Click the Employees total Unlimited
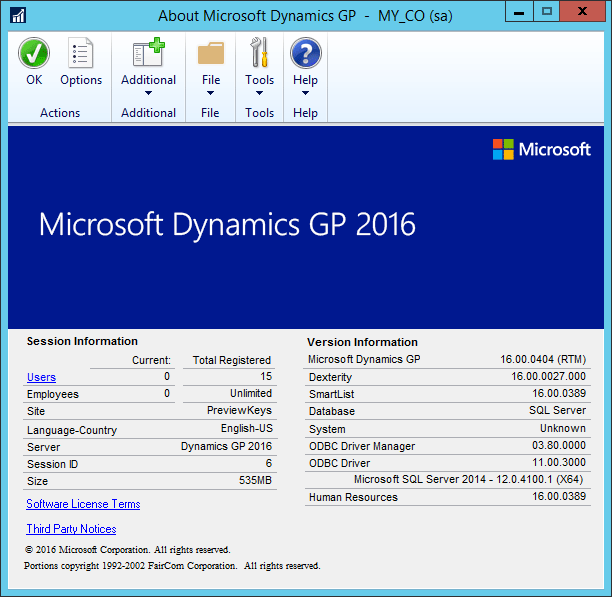 pos(251,393)
